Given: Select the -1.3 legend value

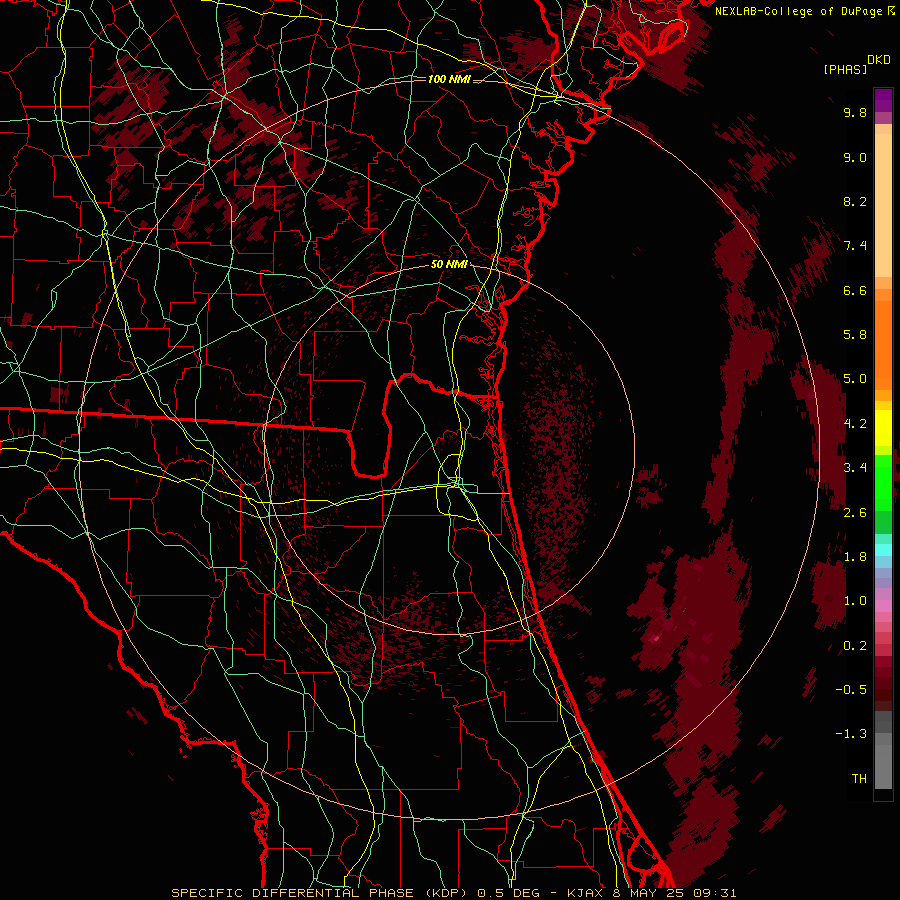Looking at the screenshot, I should 851,734.
